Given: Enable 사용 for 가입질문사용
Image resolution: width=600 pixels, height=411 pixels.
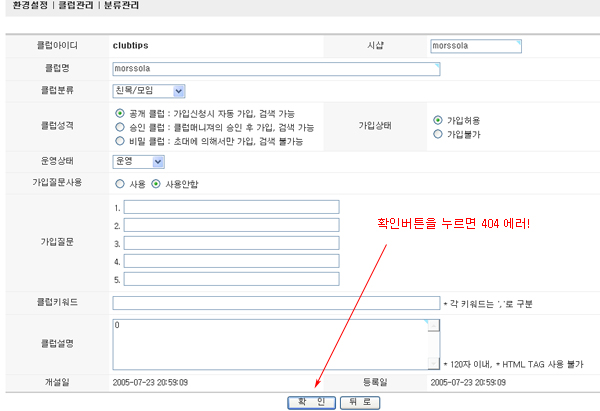Looking at the screenshot, I should pyautogui.click(x=121, y=184).
